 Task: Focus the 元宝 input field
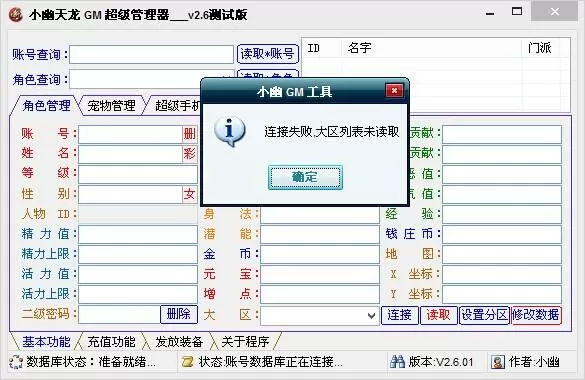pos(320,274)
